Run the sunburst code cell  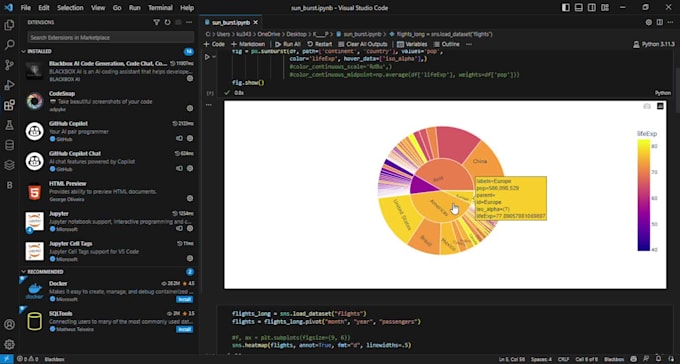click(207, 56)
